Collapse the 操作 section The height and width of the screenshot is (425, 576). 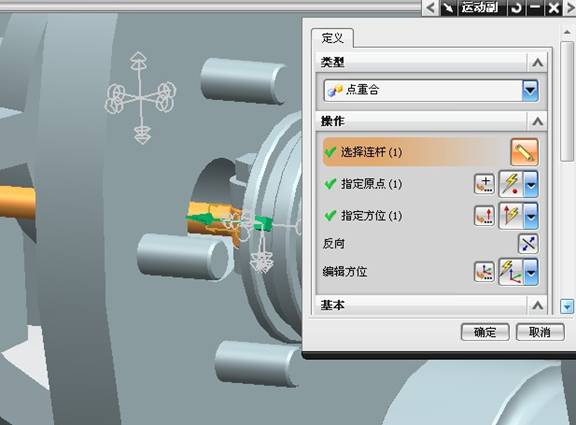pos(537,121)
